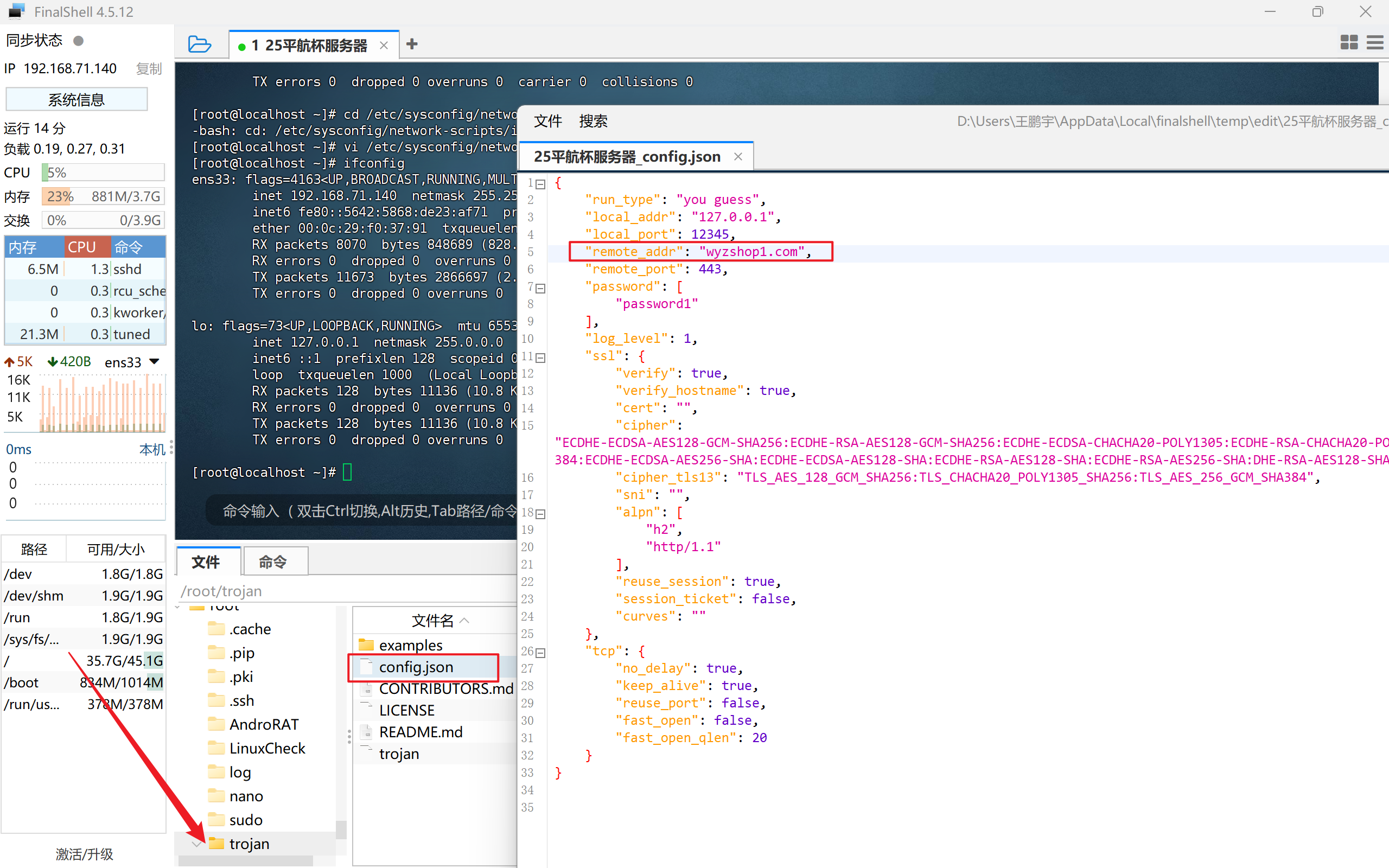
Task: Switch to the 命令 bottom tab
Action: click(272, 561)
